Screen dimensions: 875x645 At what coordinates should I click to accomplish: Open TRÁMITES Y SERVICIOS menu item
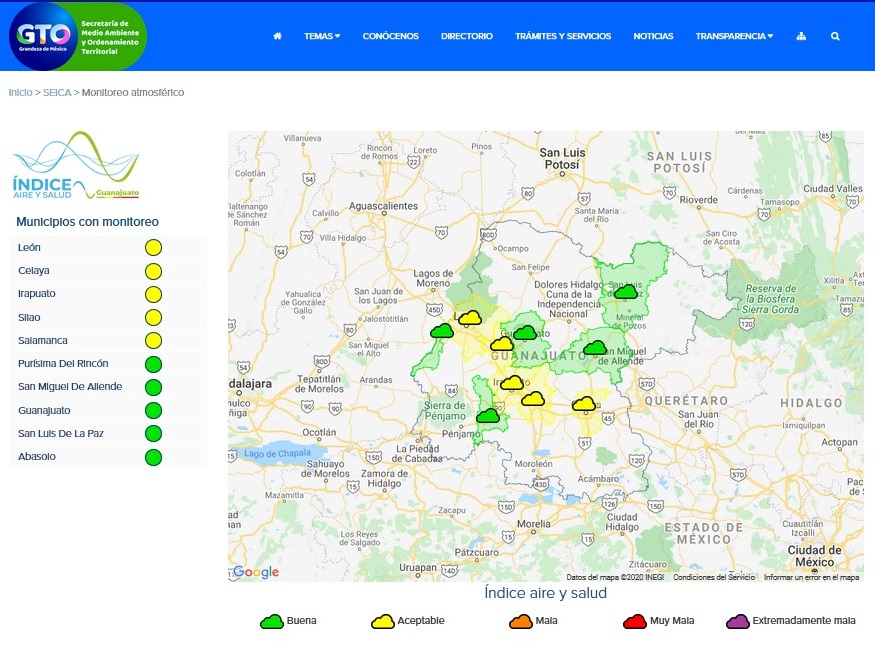point(563,36)
